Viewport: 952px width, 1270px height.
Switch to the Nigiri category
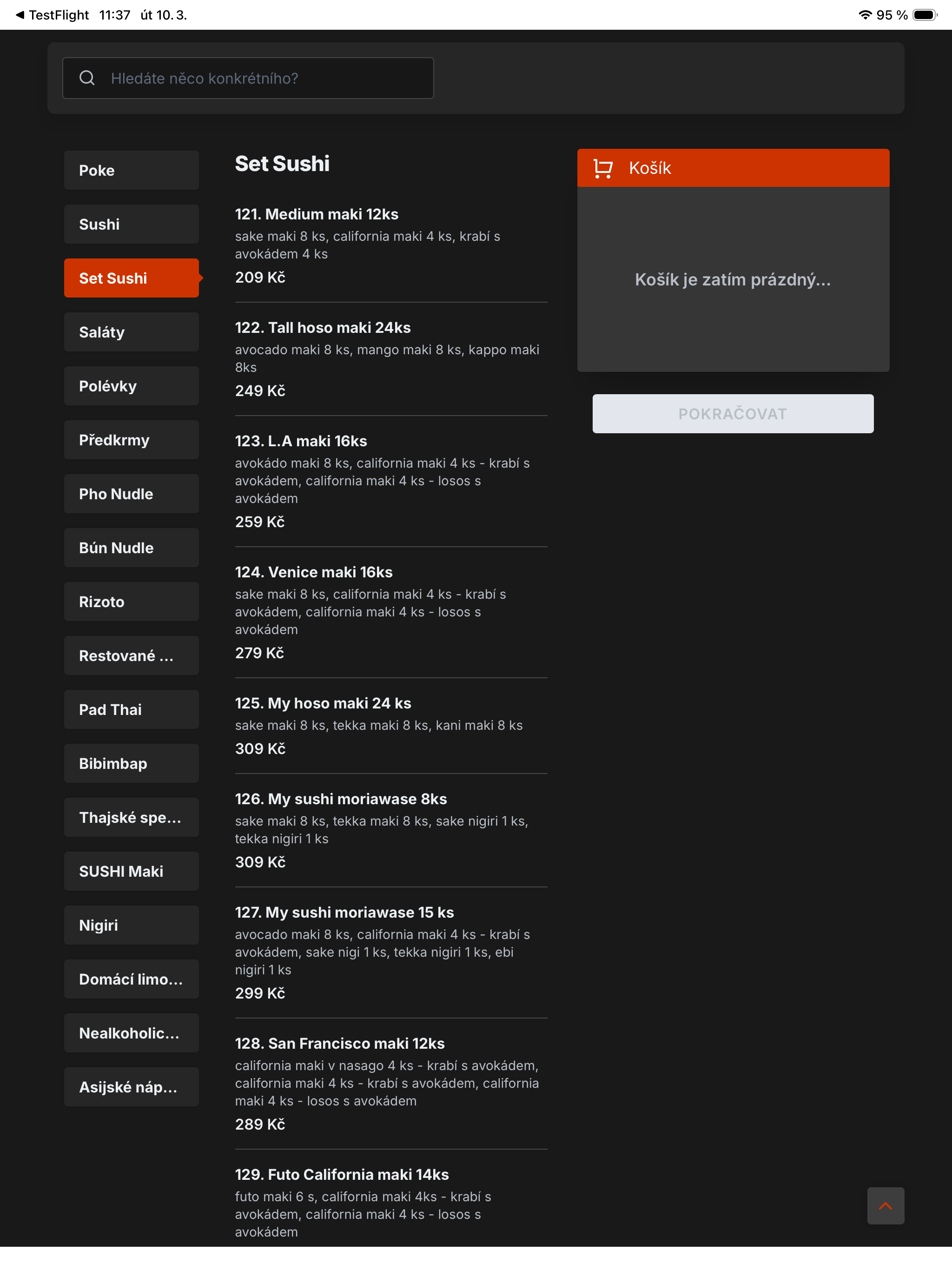132,926
